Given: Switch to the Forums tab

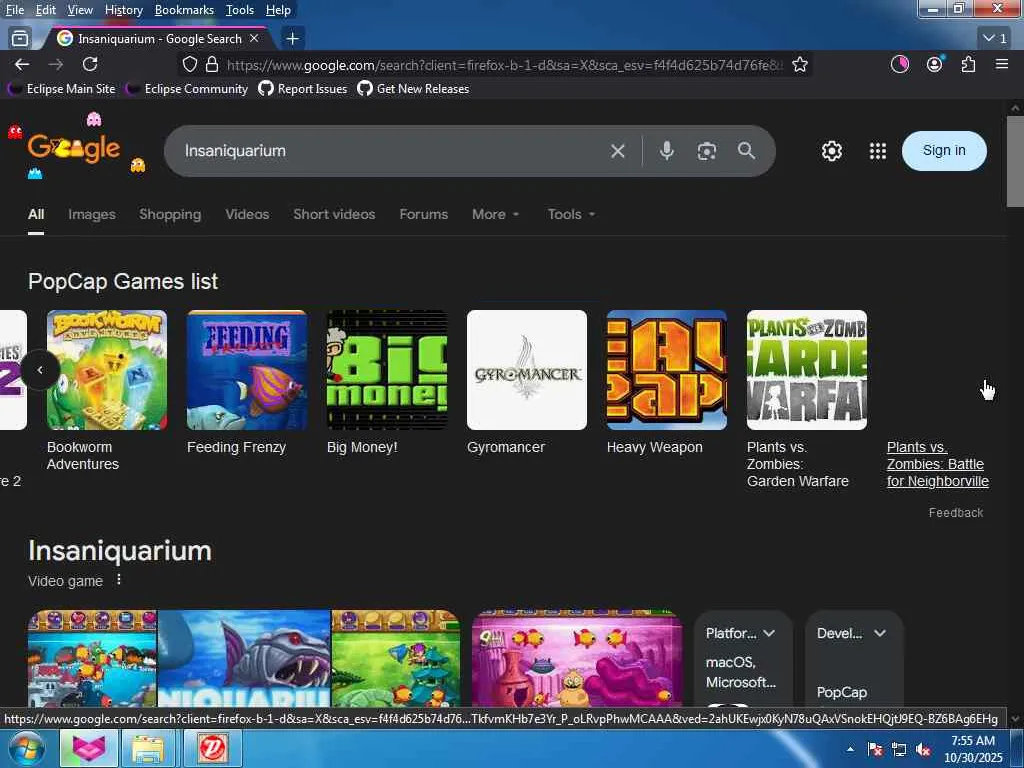Looking at the screenshot, I should click(423, 214).
